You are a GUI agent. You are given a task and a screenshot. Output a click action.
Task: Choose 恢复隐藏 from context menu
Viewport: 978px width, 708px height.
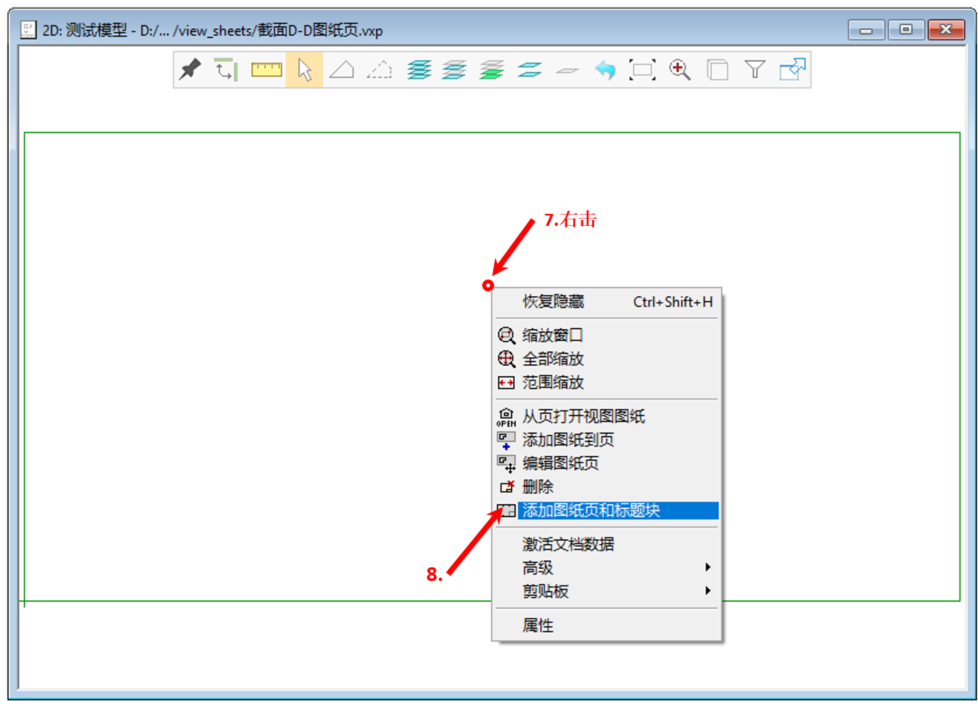point(606,302)
